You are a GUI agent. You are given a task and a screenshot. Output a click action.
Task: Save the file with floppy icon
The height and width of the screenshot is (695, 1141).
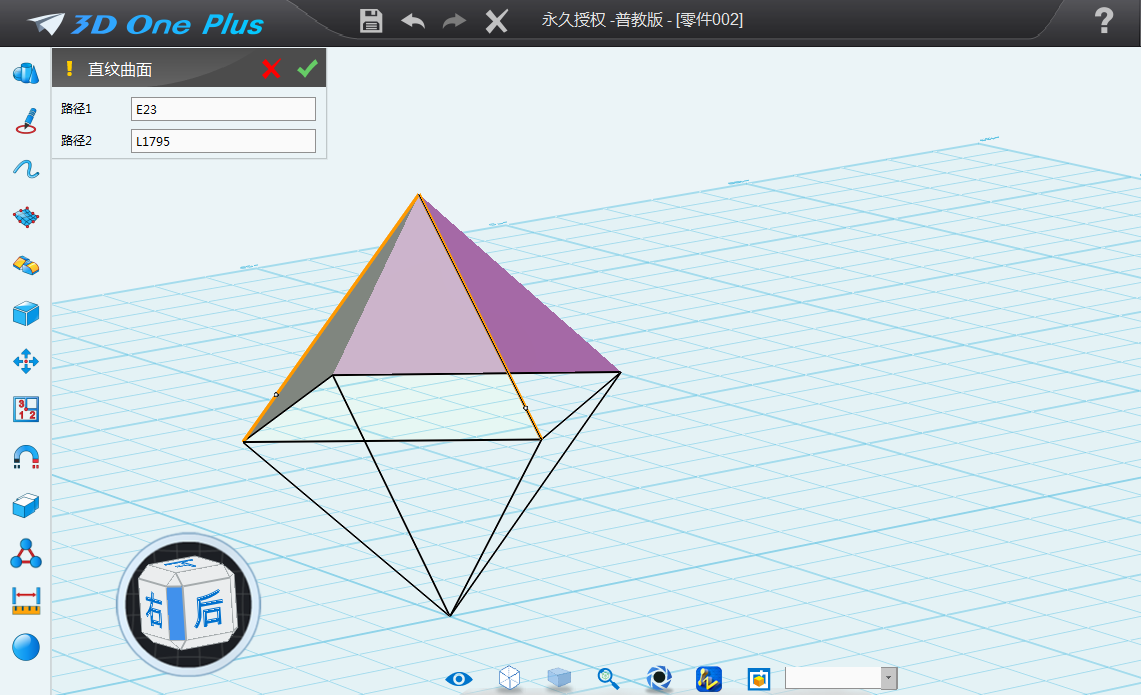coord(371,20)
